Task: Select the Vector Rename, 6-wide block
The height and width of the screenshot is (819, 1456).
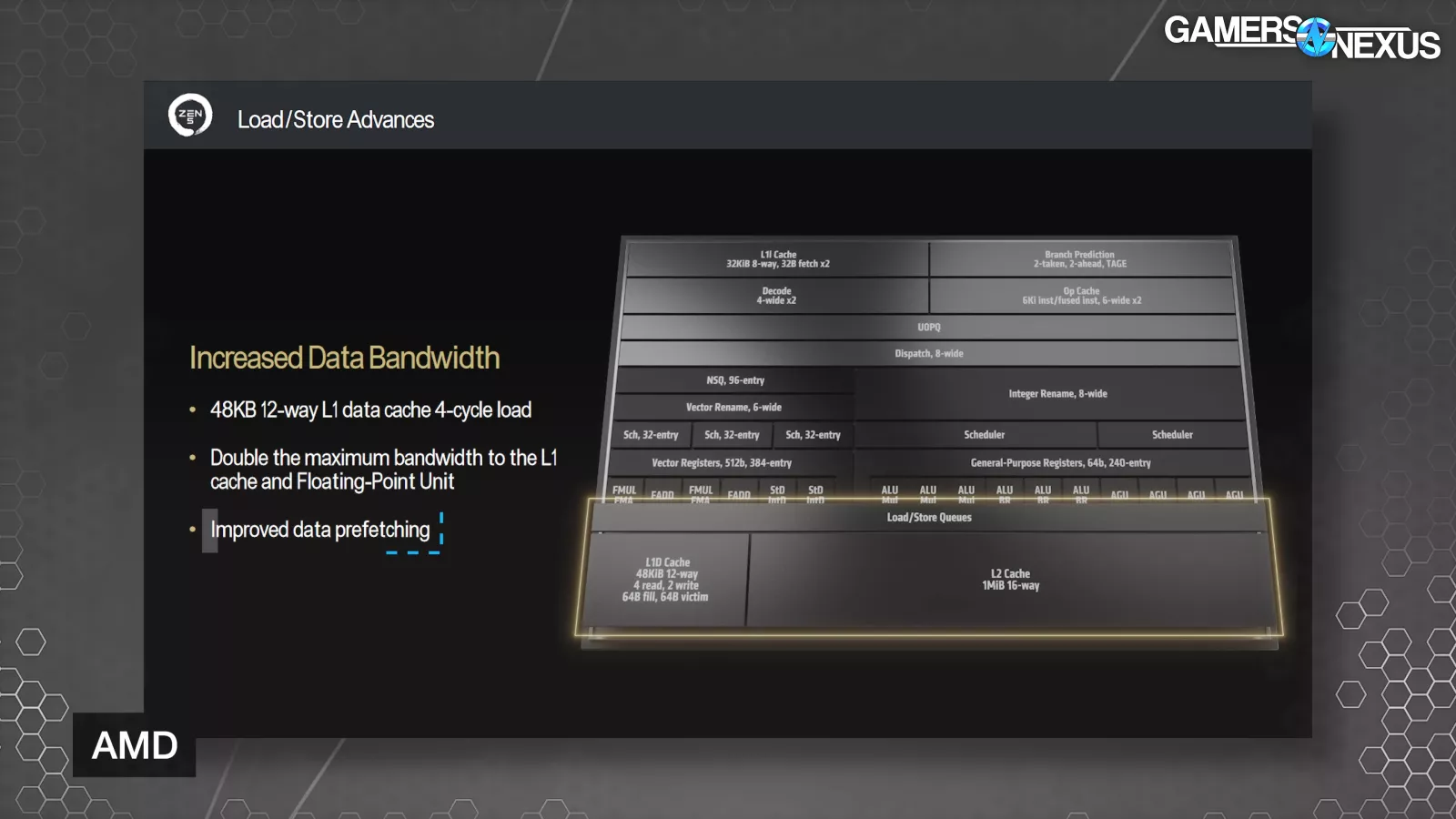Action: coord(733,407)
